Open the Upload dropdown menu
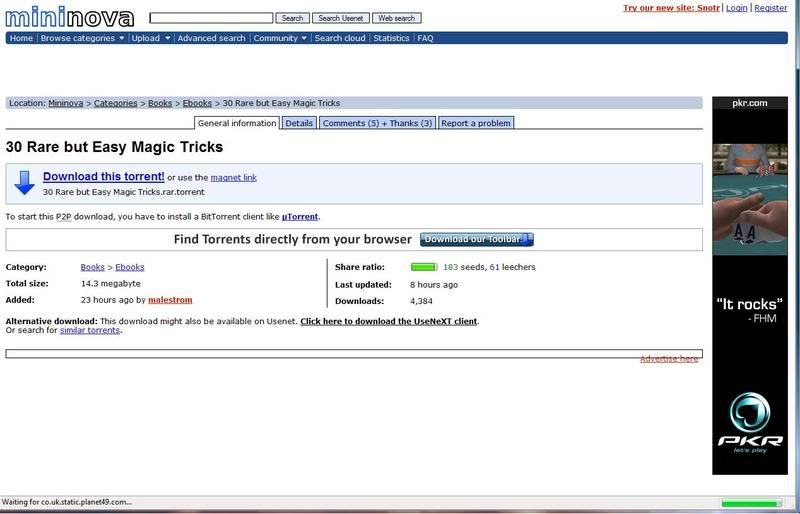The height and width of the screenshot is (514, 800). point(150,38)
